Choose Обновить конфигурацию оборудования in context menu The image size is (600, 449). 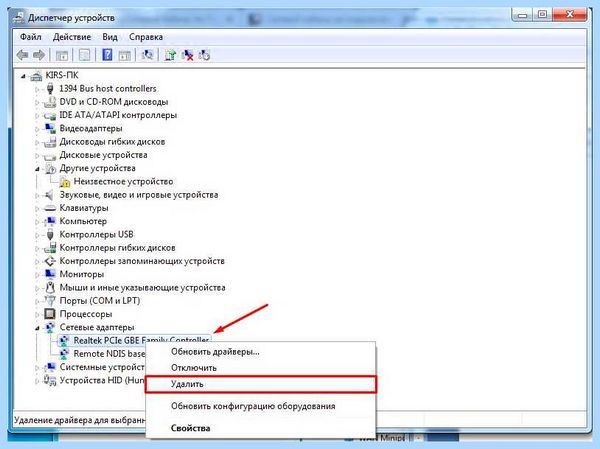pos(261,406)
